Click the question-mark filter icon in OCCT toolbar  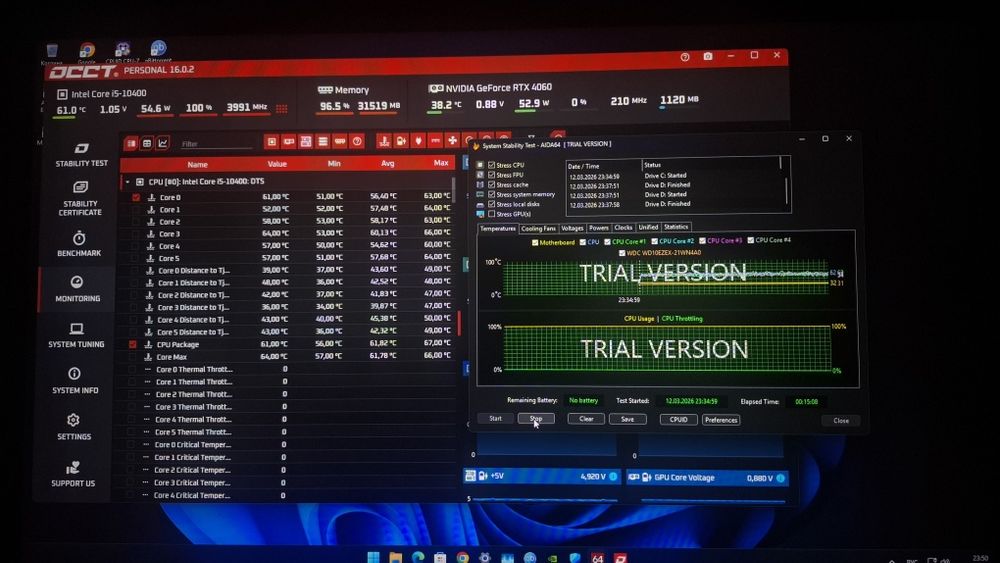click(x=357, y=142)
